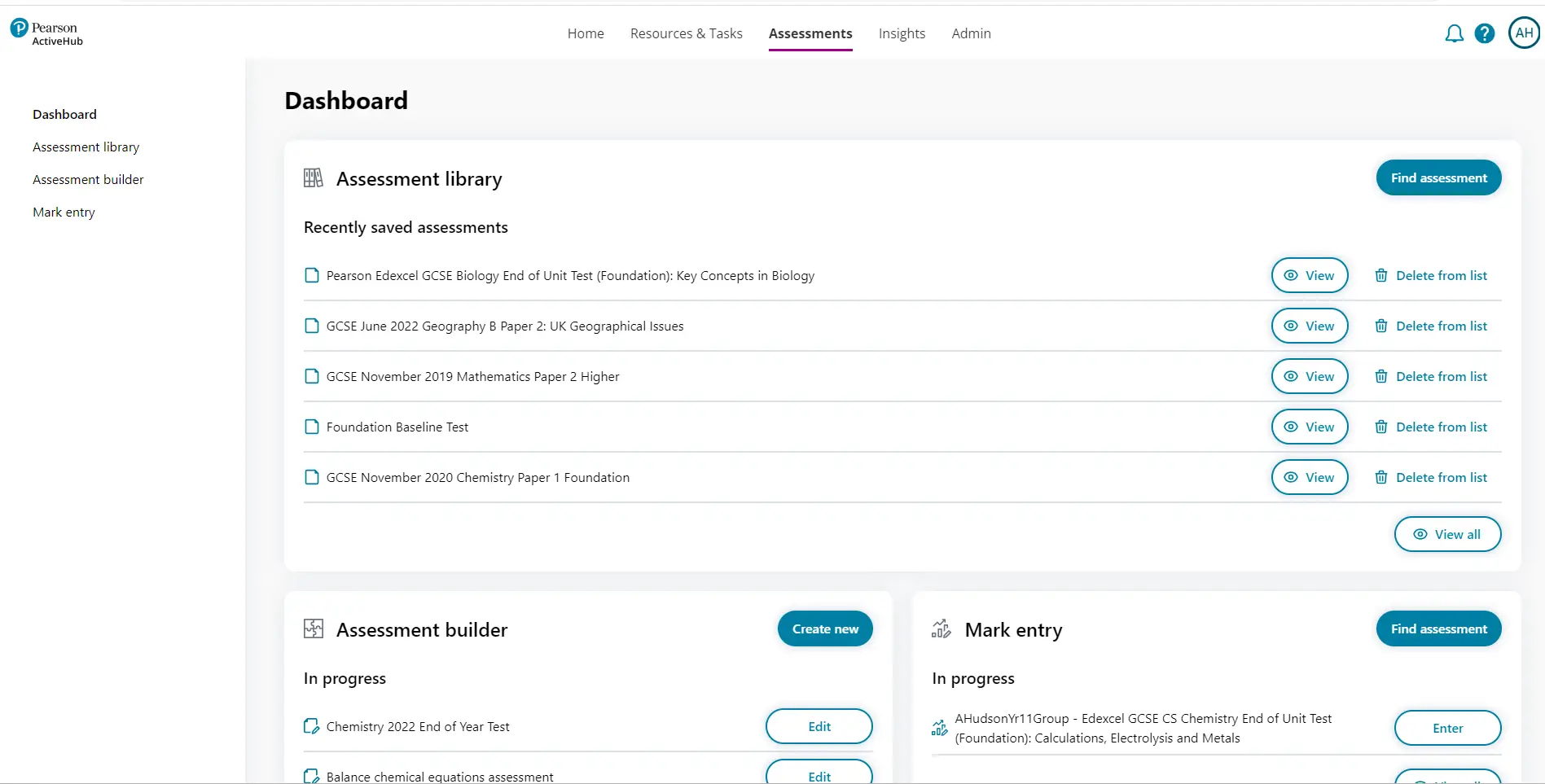Delete Chemistry Paper 1 Foundation from list
The height and width of the screenshot is (784, 1545).
[1431, 477]
